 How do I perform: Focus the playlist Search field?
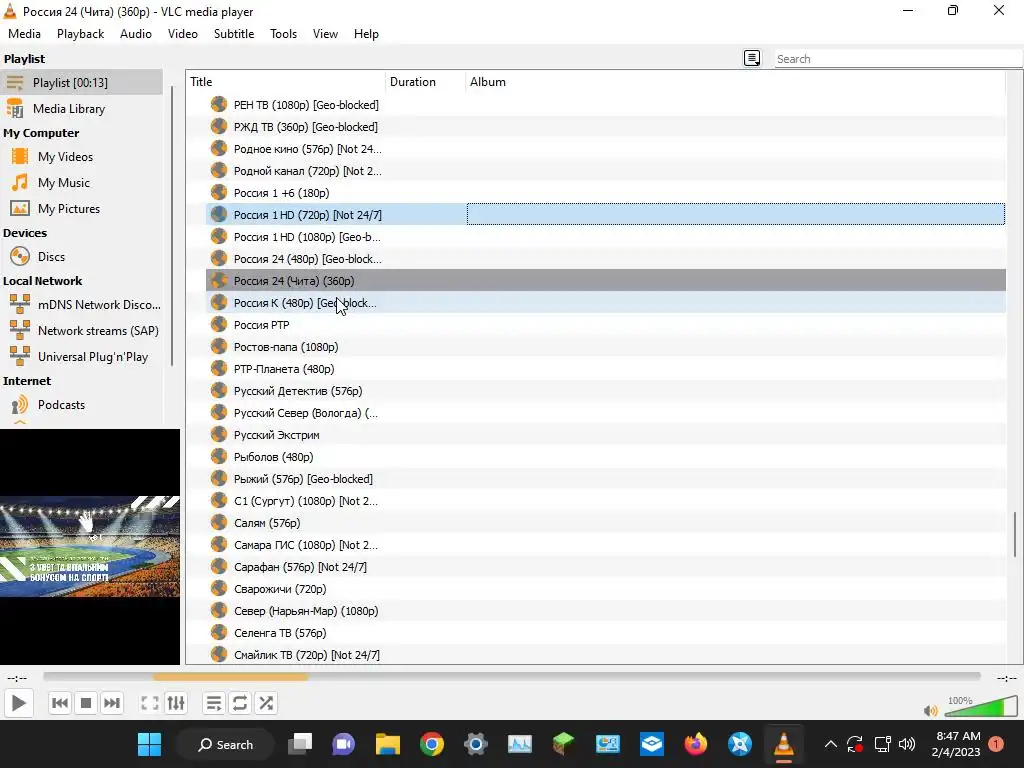click(898, 59)
